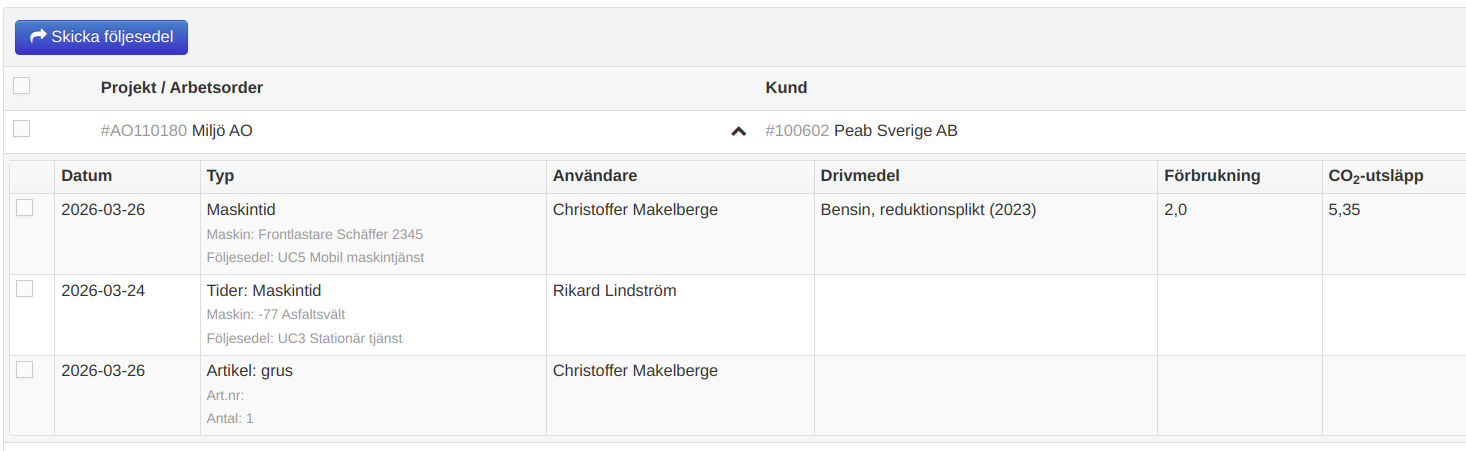This screenshot has height=451, width=1466.
Task: Collapse the Miljö AO row chevron
Action: click(x=739, y=131)
